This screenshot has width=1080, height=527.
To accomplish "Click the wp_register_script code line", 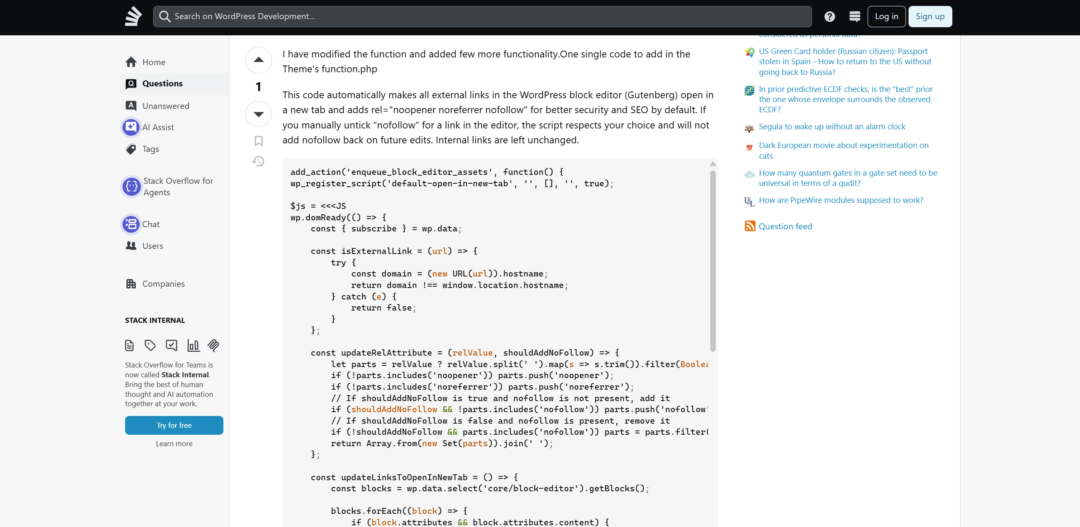I will [452, 184].
